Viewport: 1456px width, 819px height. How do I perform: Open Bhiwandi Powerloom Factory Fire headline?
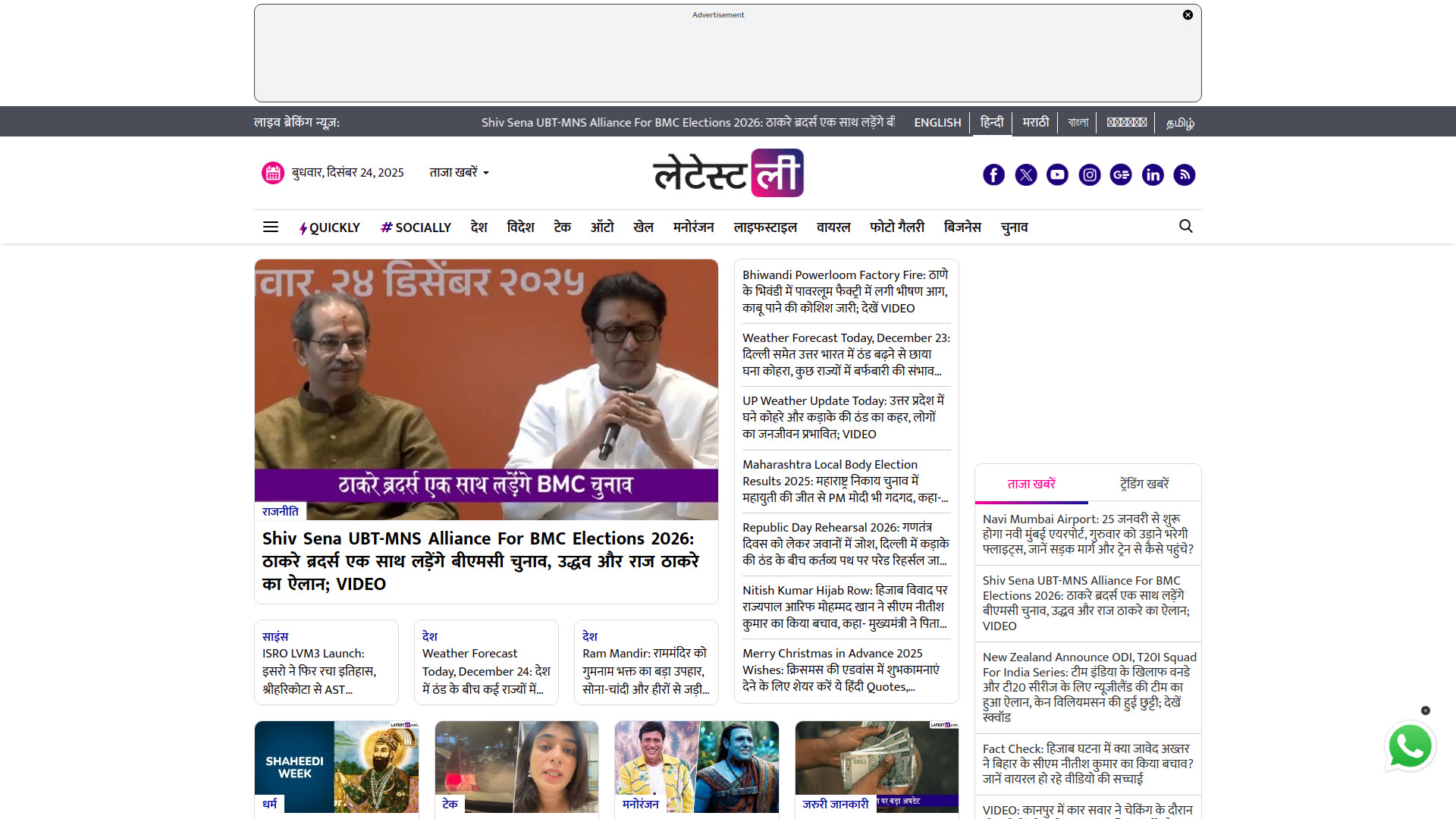tap(846, 291)
